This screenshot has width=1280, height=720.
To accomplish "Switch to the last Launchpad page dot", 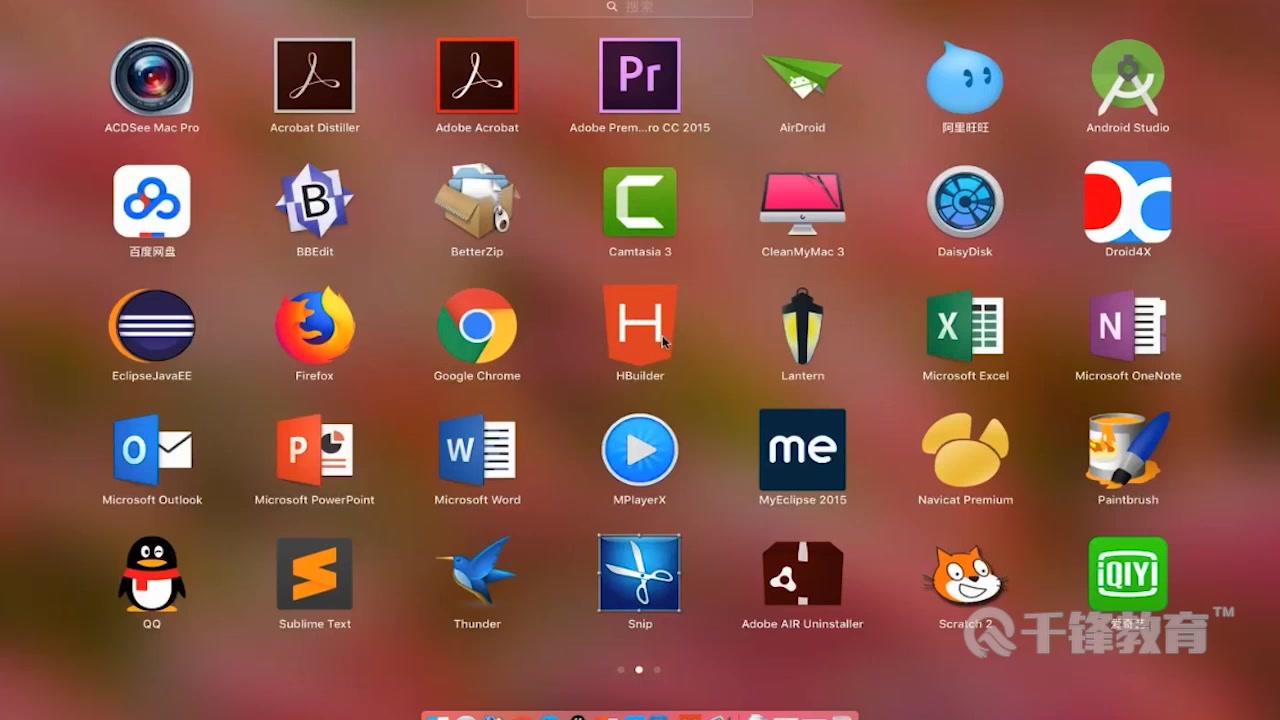I will click(657, 670).
